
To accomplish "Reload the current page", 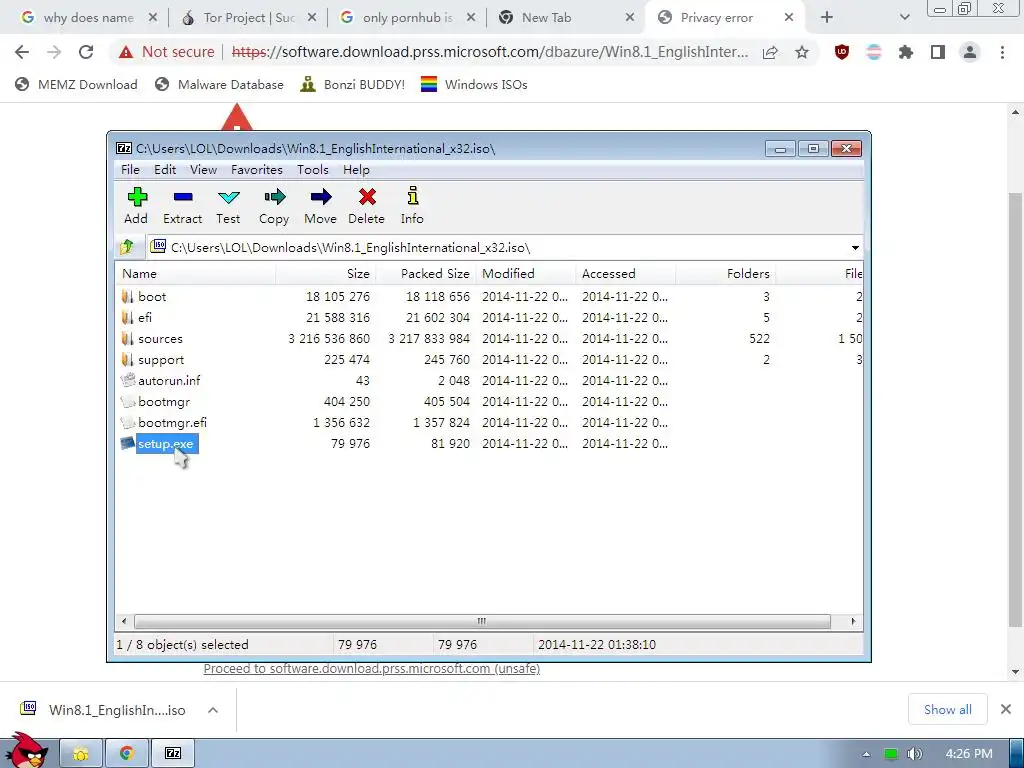I will point(86,52).
